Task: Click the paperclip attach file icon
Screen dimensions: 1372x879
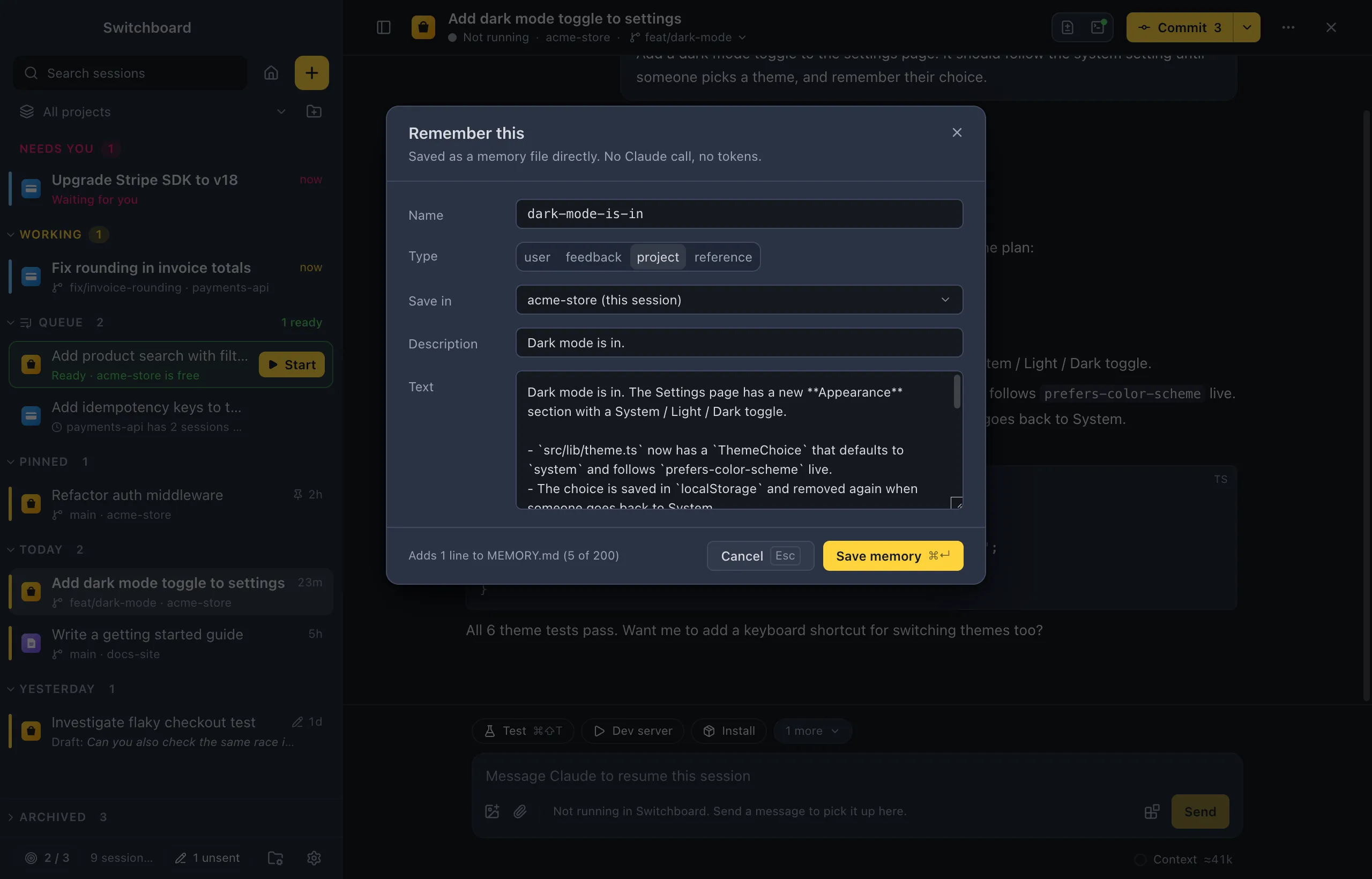Action: 520,811
